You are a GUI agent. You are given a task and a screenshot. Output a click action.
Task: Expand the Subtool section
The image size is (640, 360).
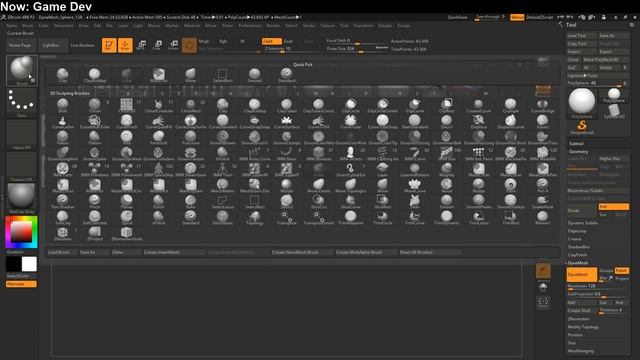click(576, 144)
